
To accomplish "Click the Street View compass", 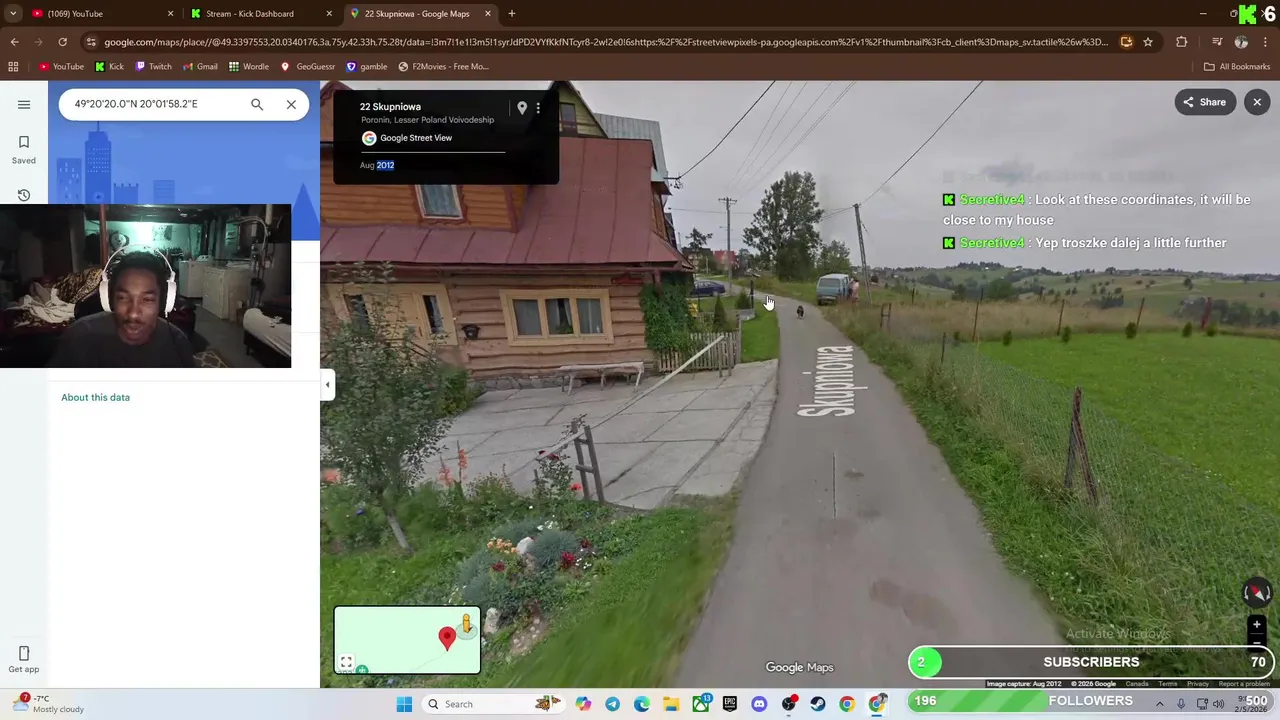I will [1257, 593].
